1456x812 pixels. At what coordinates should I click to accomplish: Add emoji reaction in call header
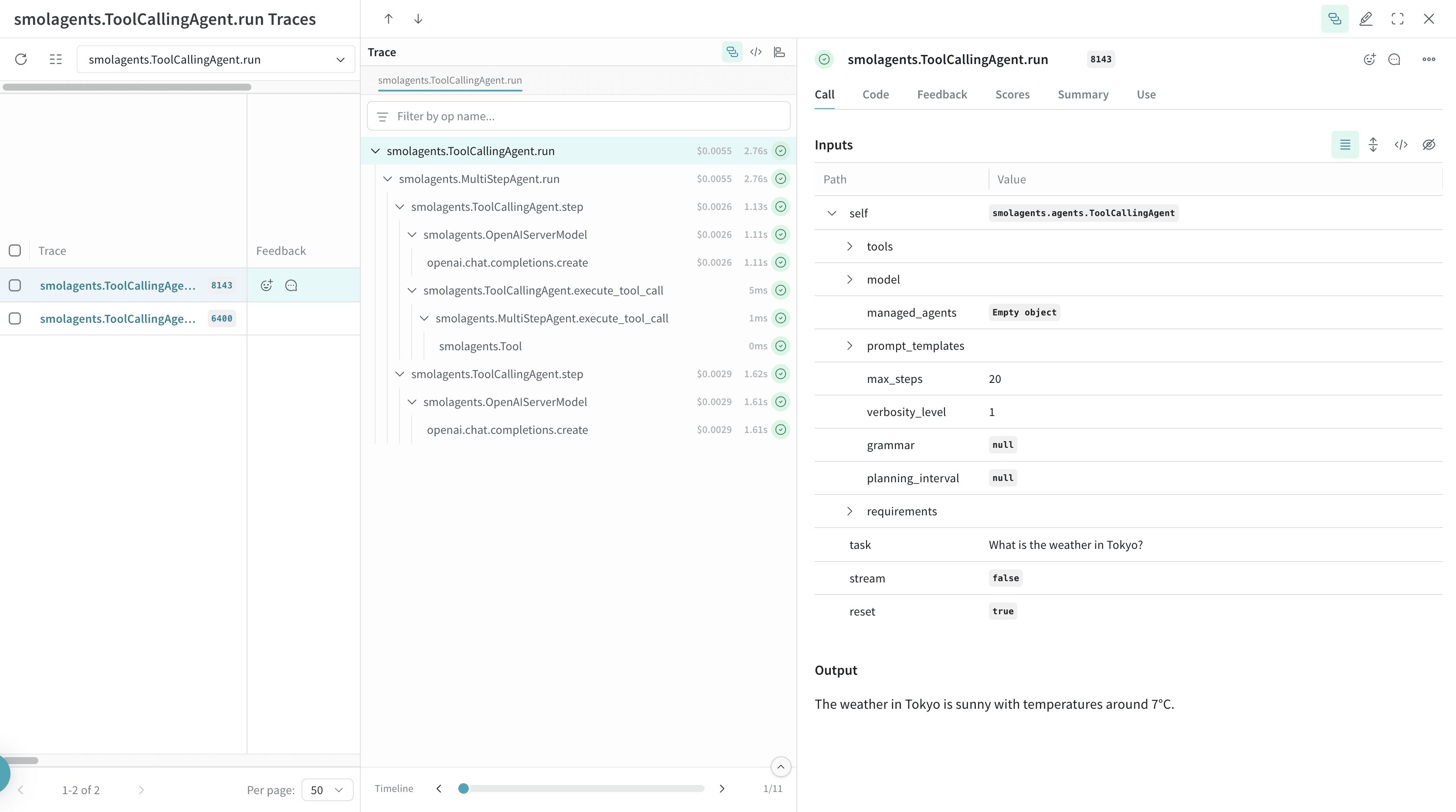pos(1369,59)
